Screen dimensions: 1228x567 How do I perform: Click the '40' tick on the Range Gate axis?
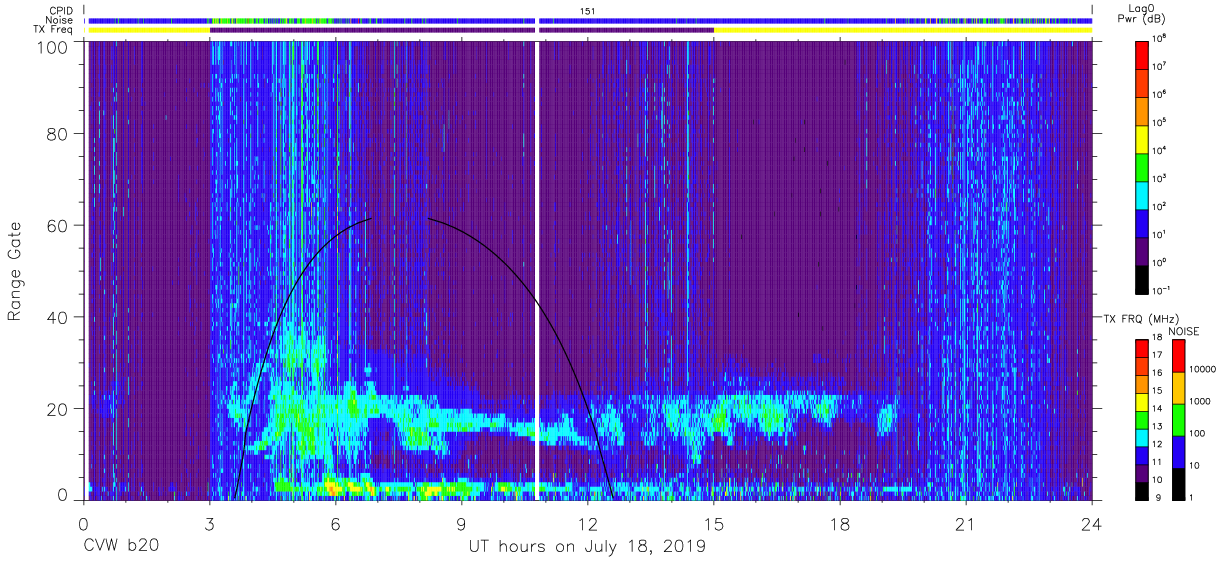click(x=57, y=317)
